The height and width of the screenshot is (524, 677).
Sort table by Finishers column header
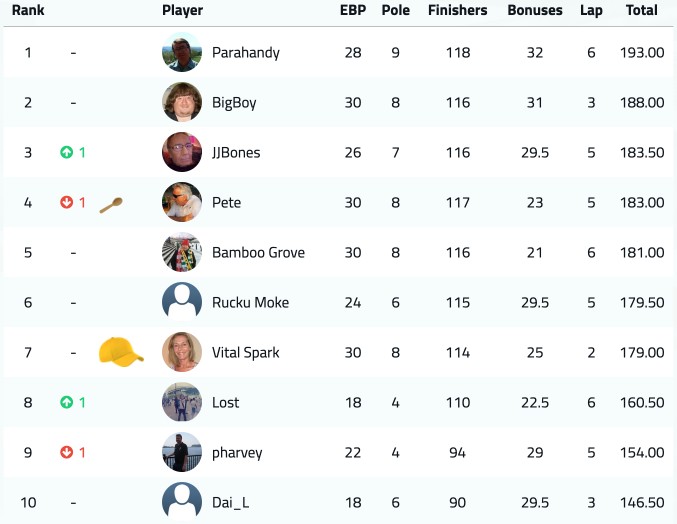[x=458, y=10]
